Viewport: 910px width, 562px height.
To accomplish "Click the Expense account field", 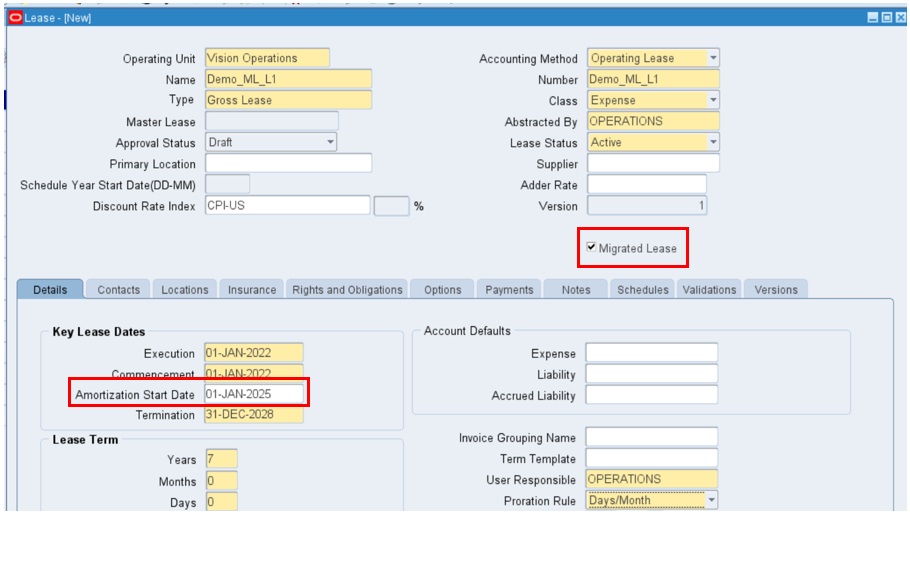I will (652, 352).
